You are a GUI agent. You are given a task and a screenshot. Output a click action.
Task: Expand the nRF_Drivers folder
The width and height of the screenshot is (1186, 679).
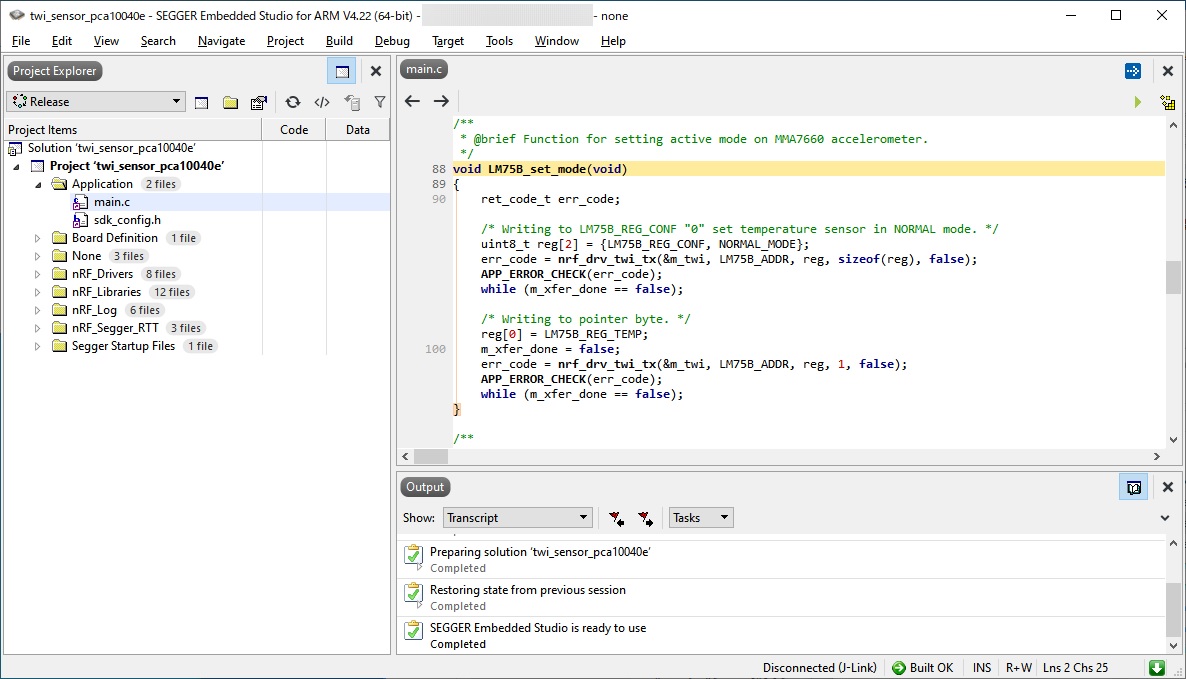click(x=38, y=274)
